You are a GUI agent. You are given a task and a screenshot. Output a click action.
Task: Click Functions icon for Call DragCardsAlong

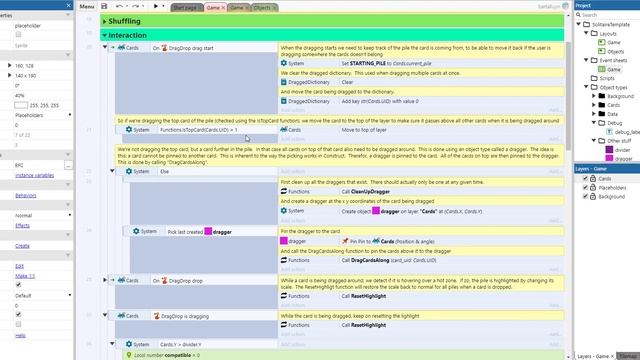(x=284, y=260)
